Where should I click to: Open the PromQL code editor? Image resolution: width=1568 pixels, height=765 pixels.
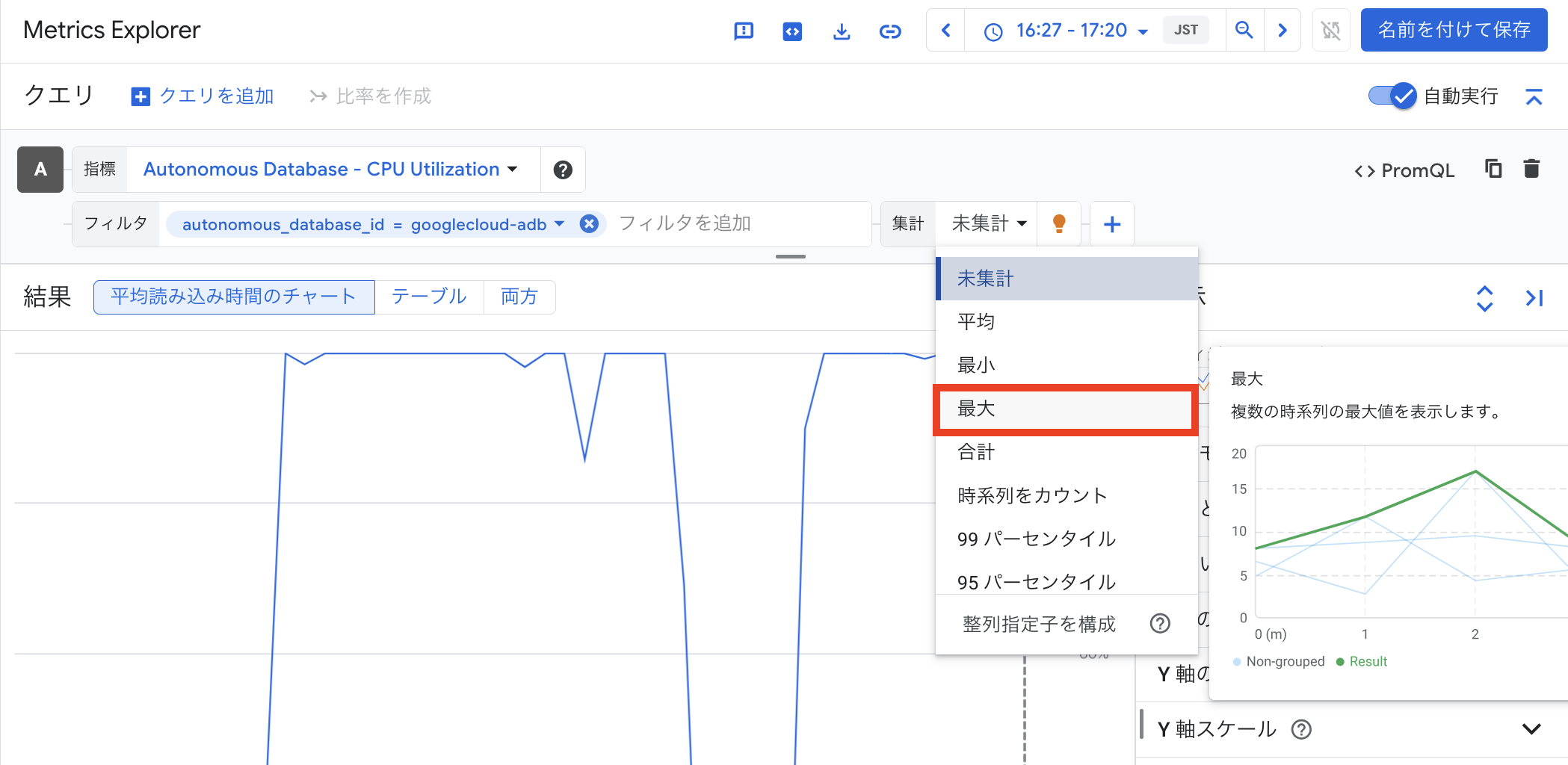(1404, 170)
